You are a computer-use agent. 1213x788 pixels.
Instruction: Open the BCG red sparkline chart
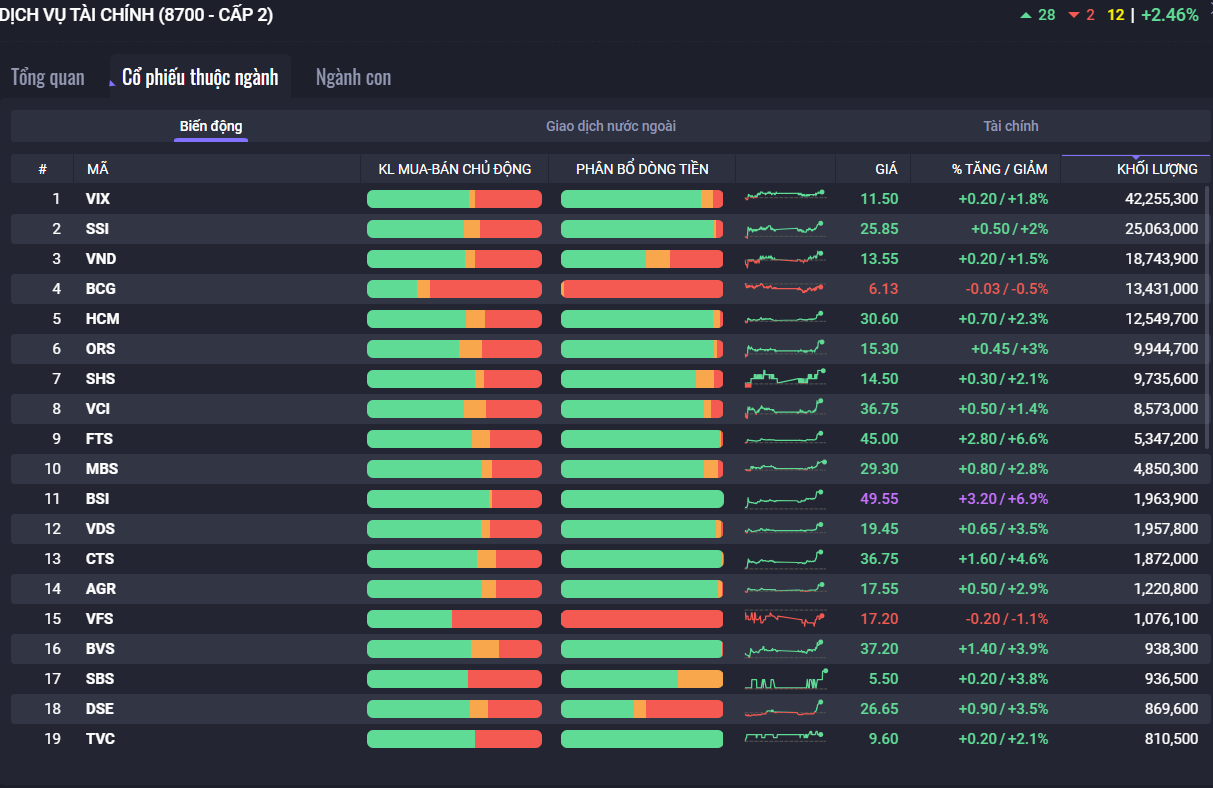point(785,289)
